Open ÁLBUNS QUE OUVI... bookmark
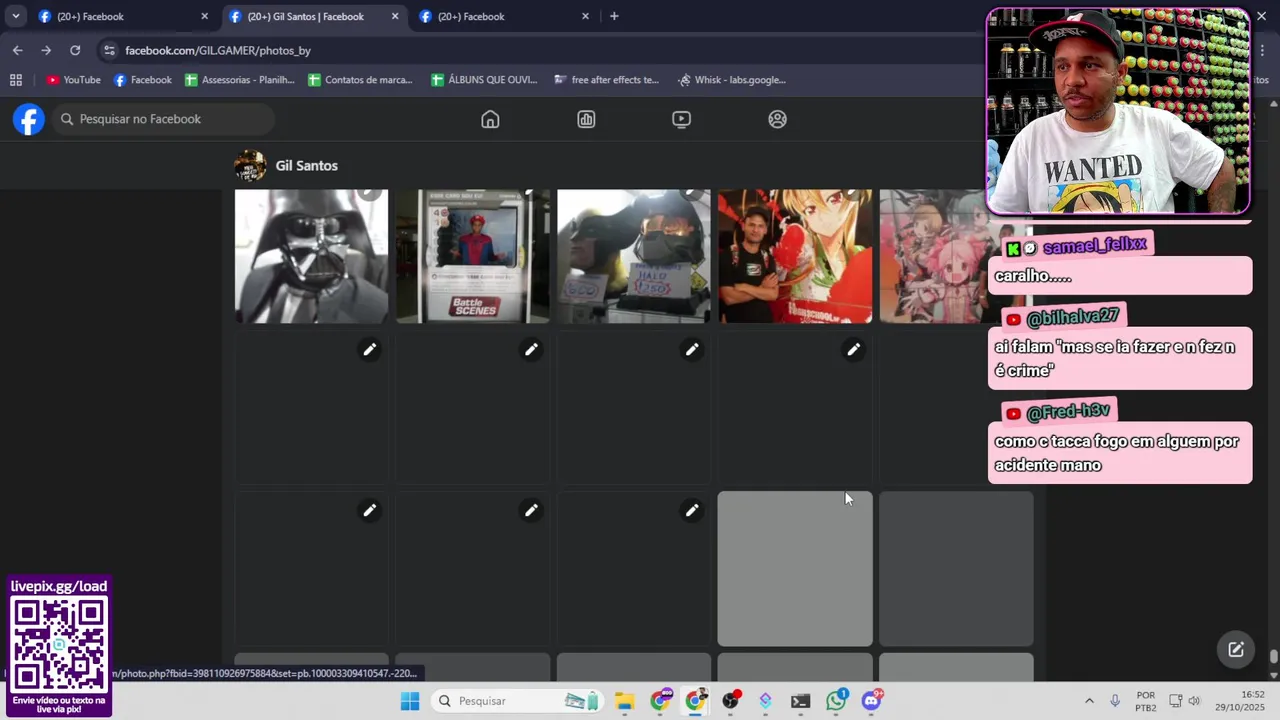The image size is (1280, 720). click(485, 80)
